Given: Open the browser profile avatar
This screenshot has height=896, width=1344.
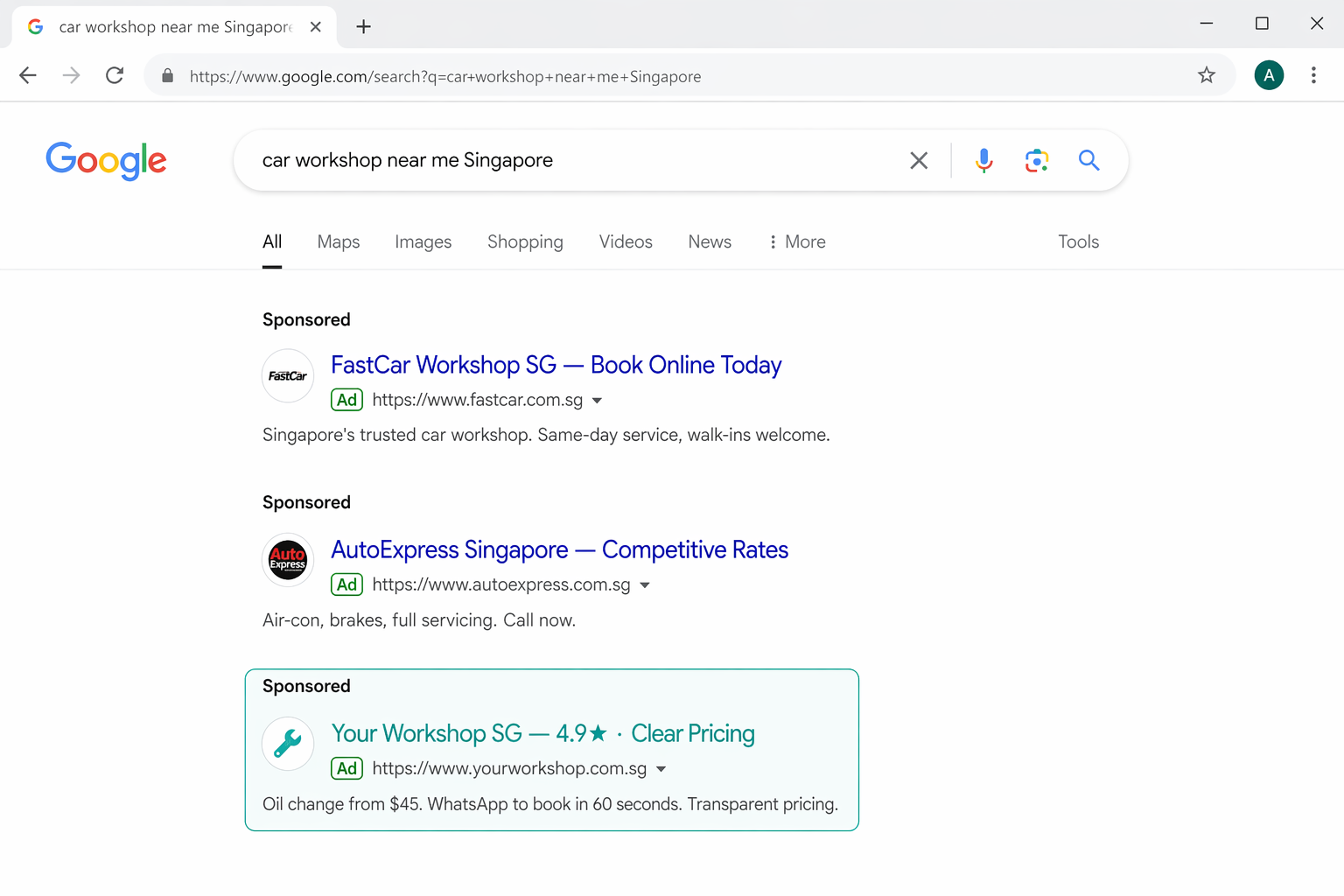Looking at the screenshot, I should point(1269,75).
